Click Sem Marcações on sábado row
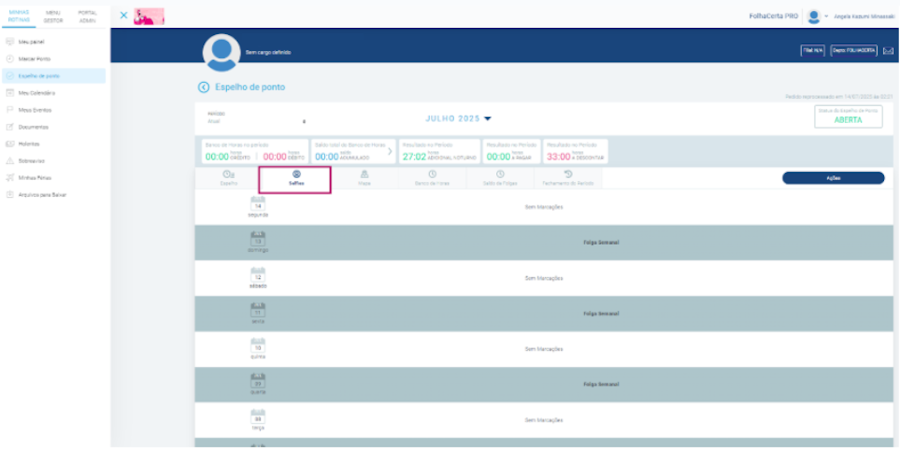The width and height of the screenshot is (900, 452). [544, 278]
